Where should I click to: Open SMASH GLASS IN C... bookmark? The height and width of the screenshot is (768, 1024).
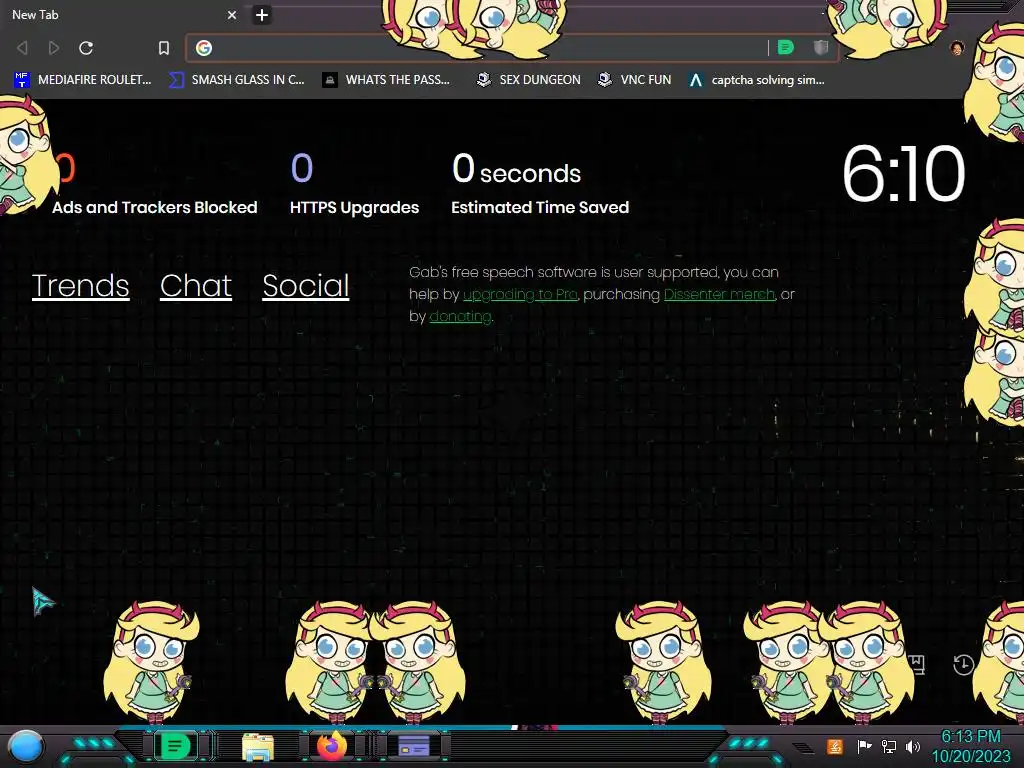(x=236, y=80)
